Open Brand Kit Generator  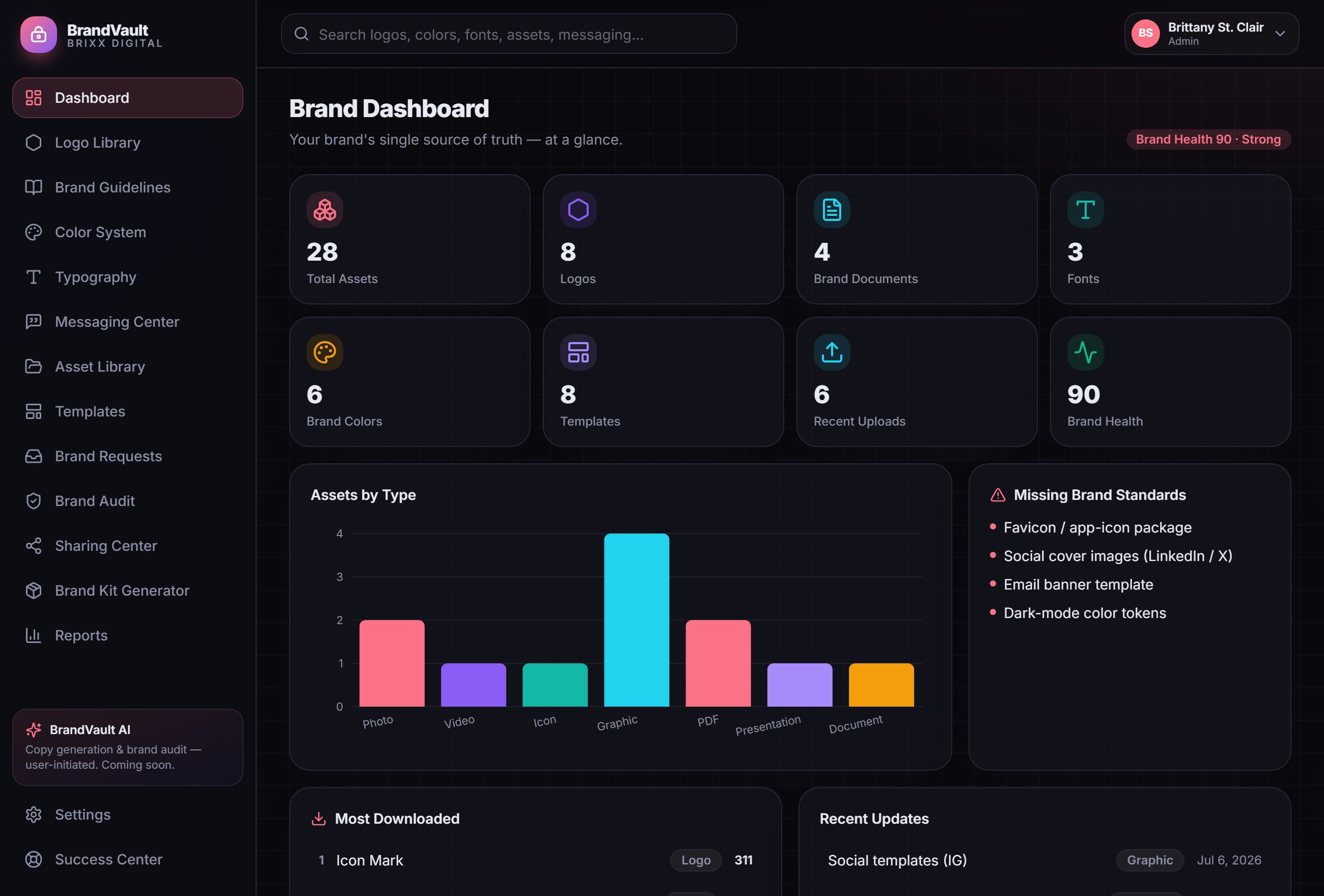pos(128,591)
